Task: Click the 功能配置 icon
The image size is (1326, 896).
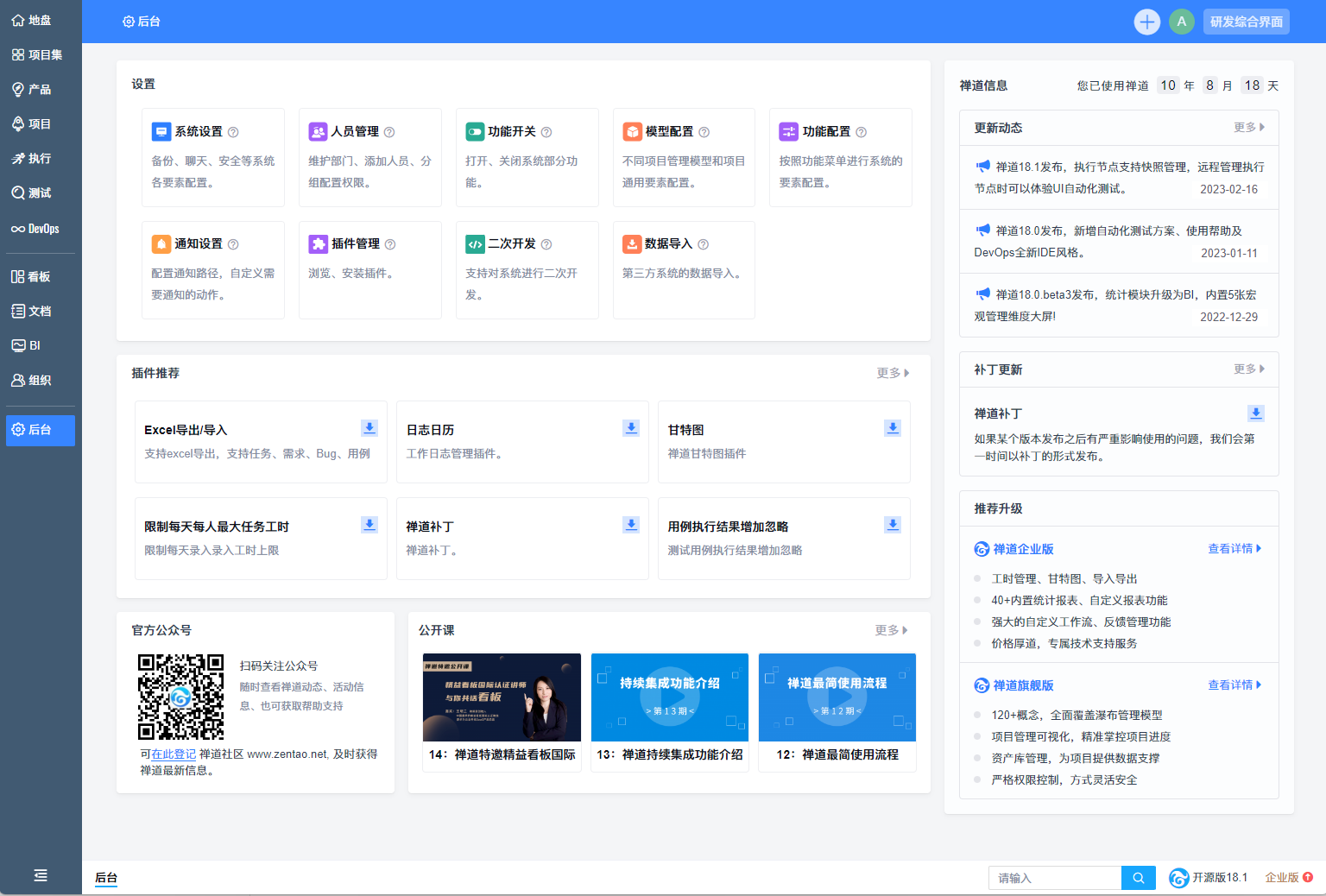Action: click(x=788, y=131)
